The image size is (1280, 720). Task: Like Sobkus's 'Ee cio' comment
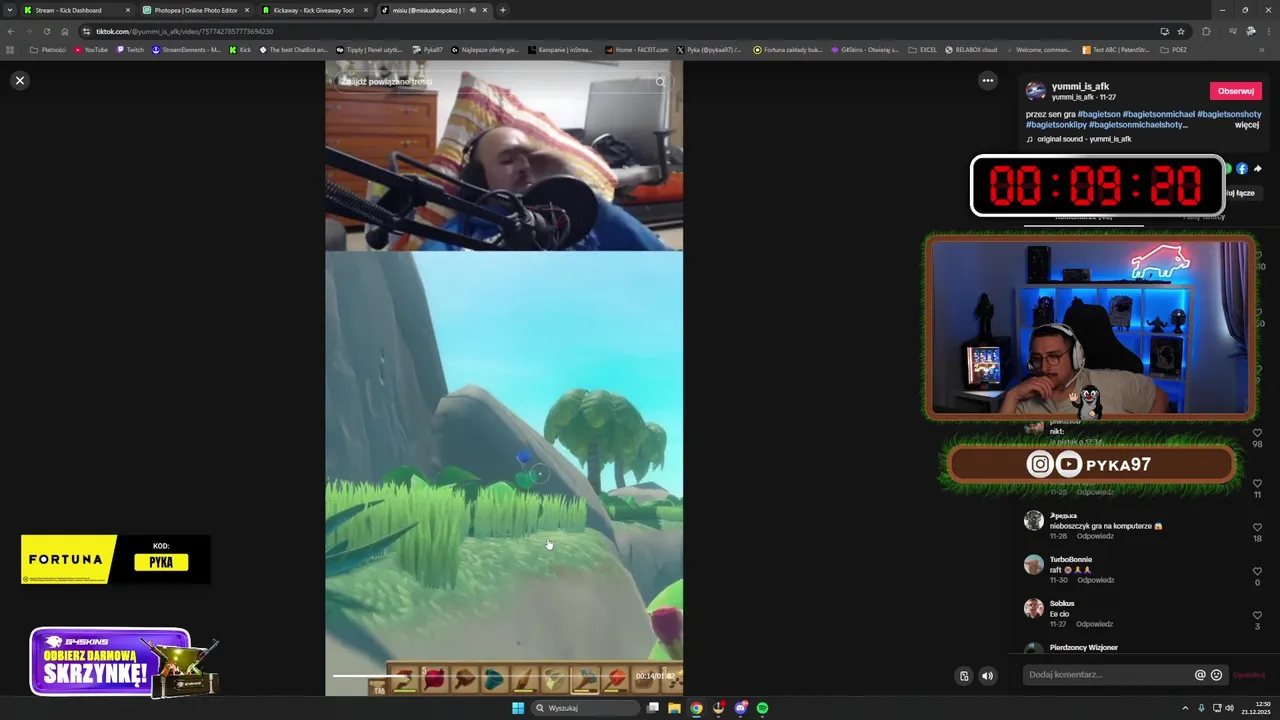coord(1257,615)
